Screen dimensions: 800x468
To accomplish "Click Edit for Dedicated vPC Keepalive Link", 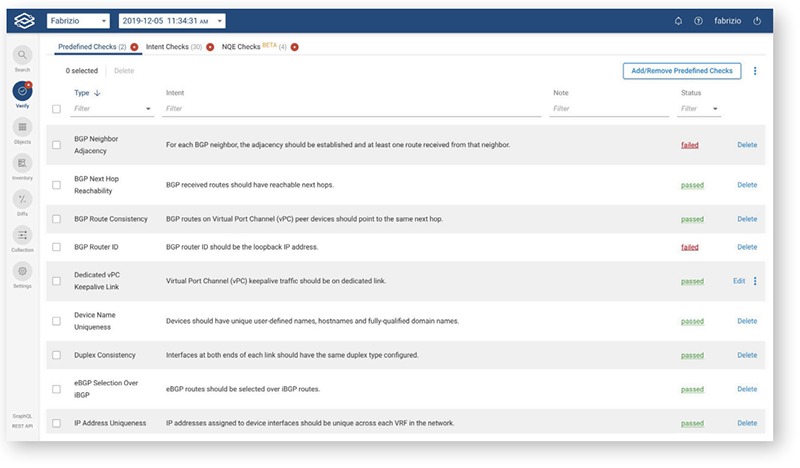I will coord(739,281).
